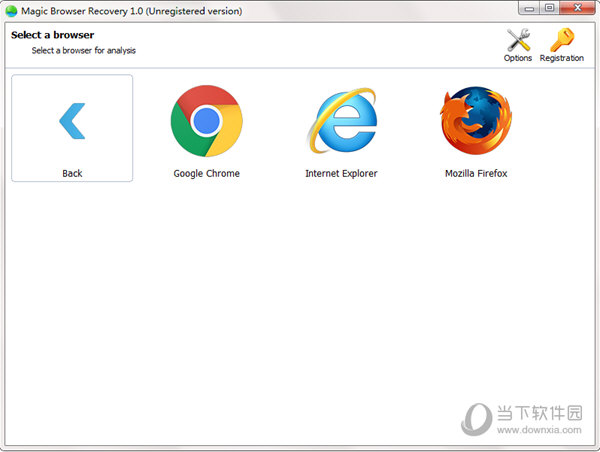This screenshot has width=600, height=452.
Task: Open Registration via the key icon
Action: (x=562, y=40)
